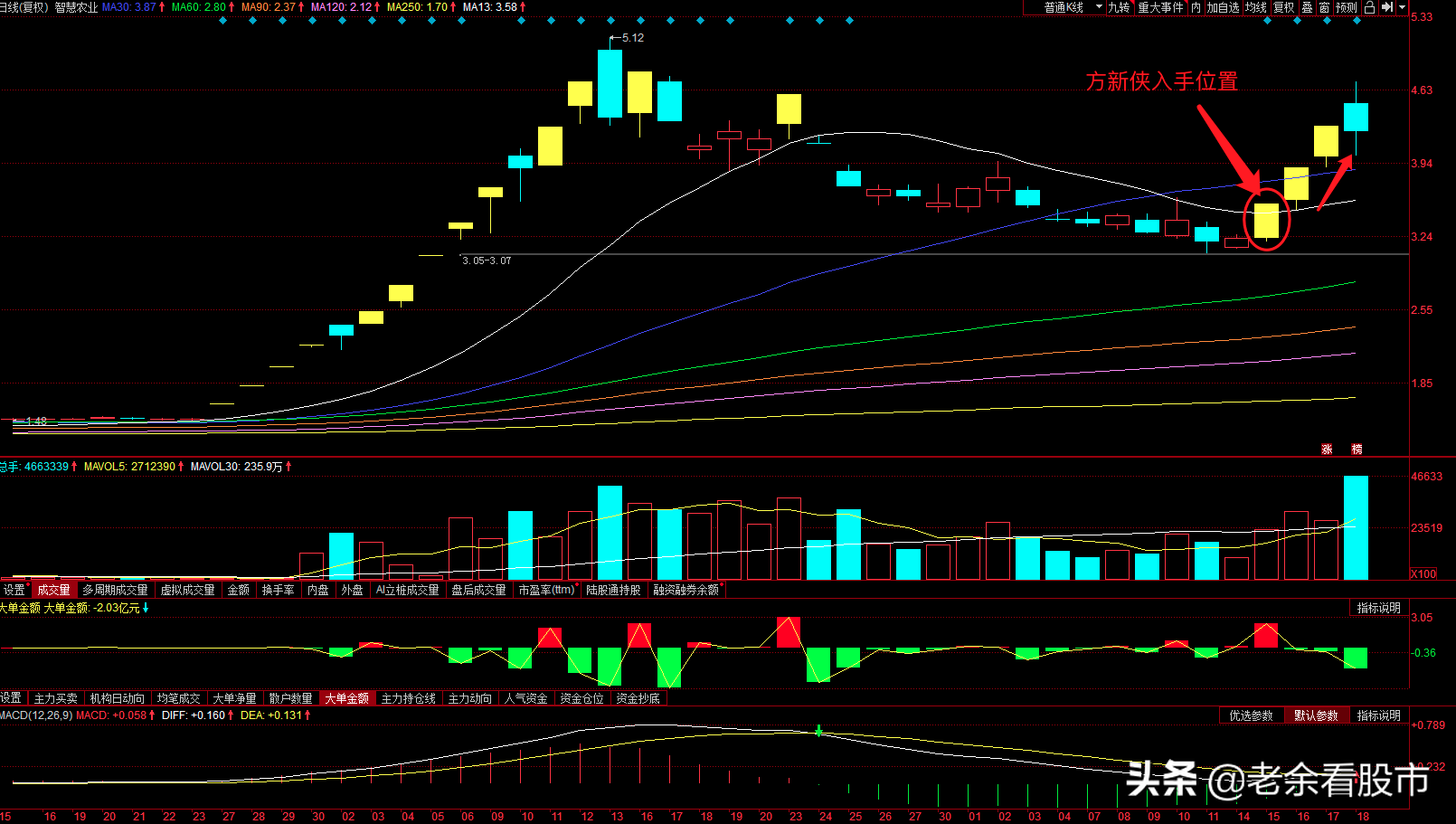Click the 3.05-3.07 gap label
The width and height of the screenshot is (1456, 824).
pos(487,260)
